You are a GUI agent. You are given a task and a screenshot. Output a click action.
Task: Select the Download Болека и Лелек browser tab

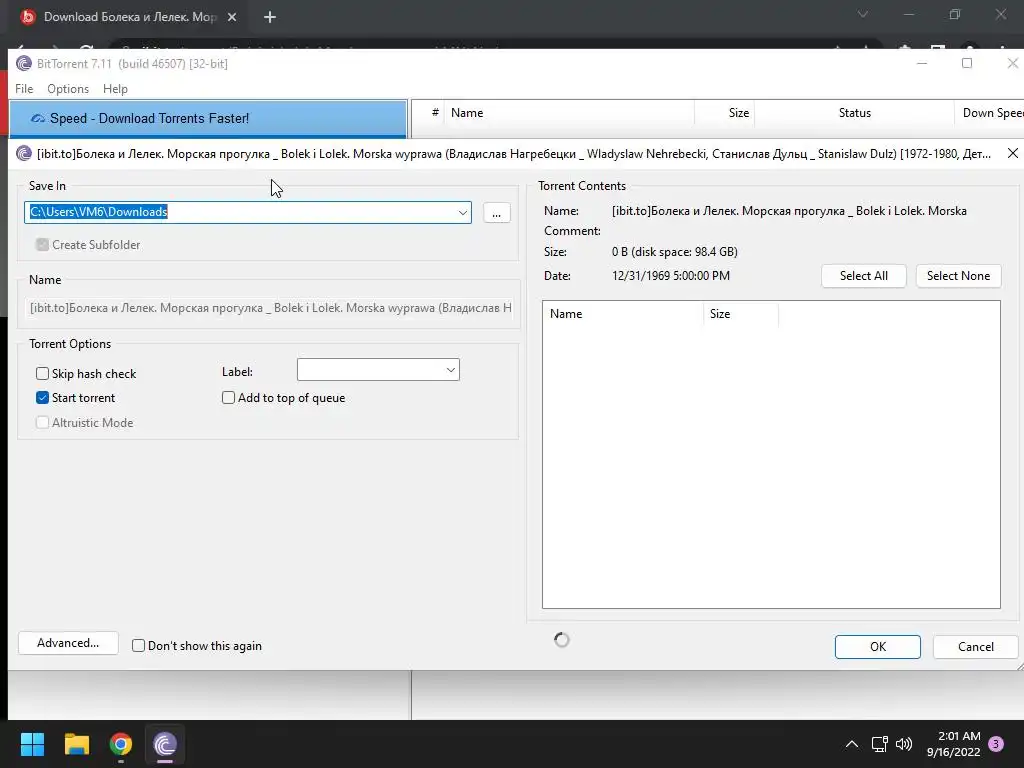129,17
